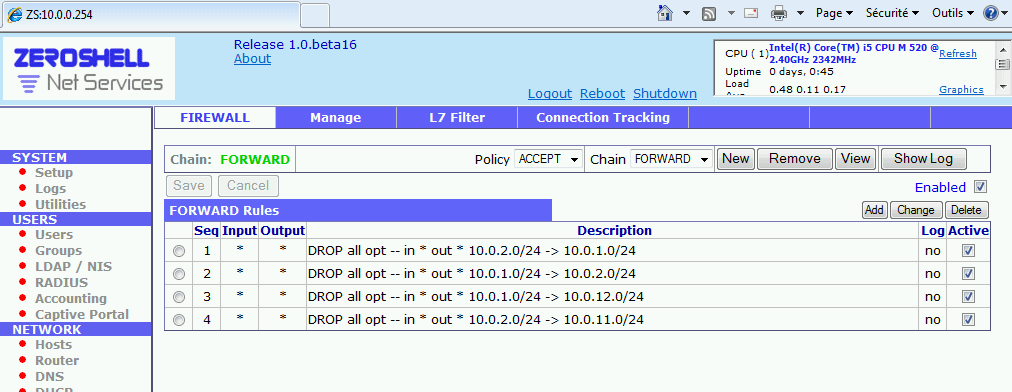Open the Sécurité menu

click(893, 13)
